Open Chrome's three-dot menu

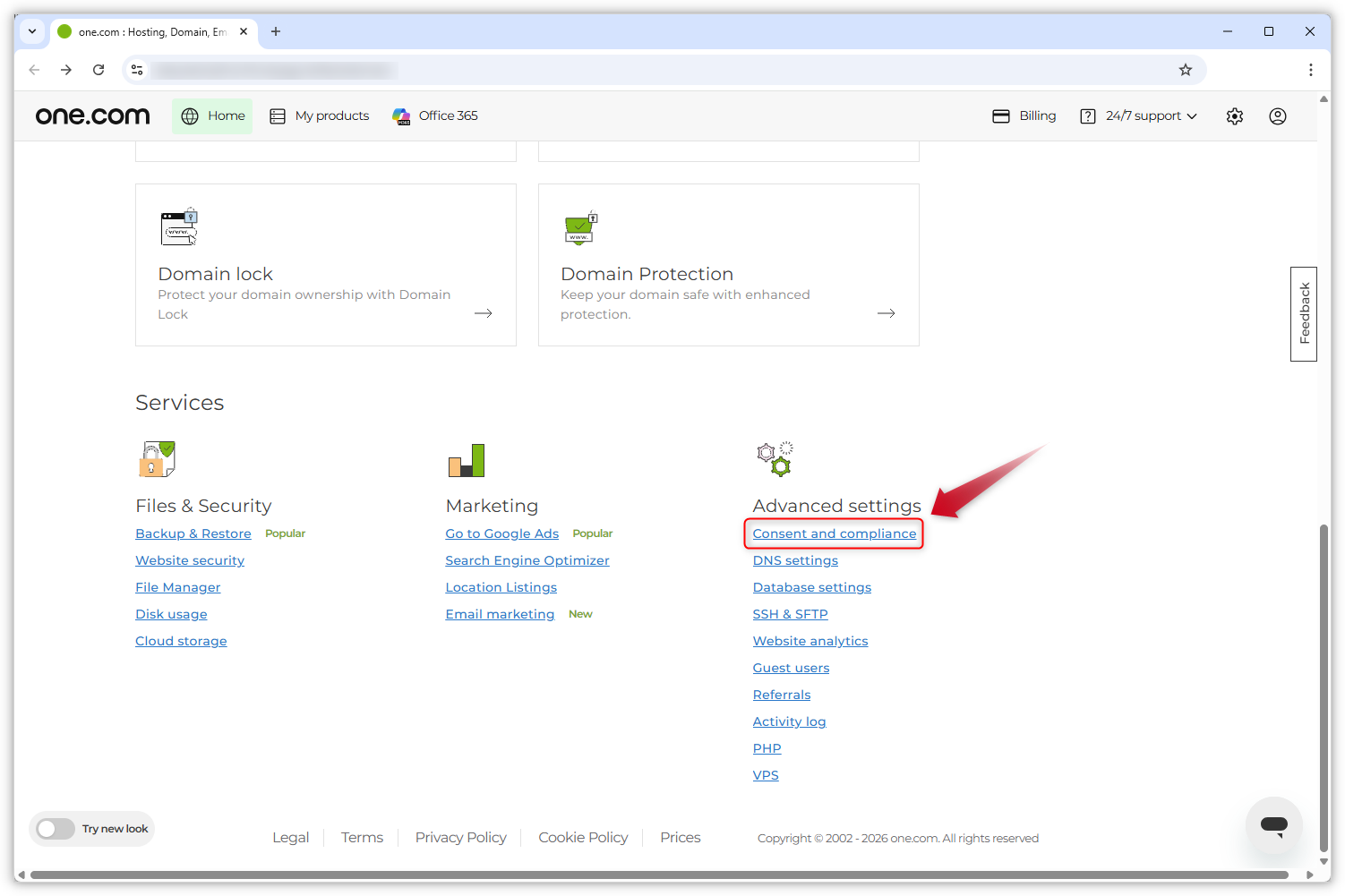pyautogui.click(x=1310, y=70)
